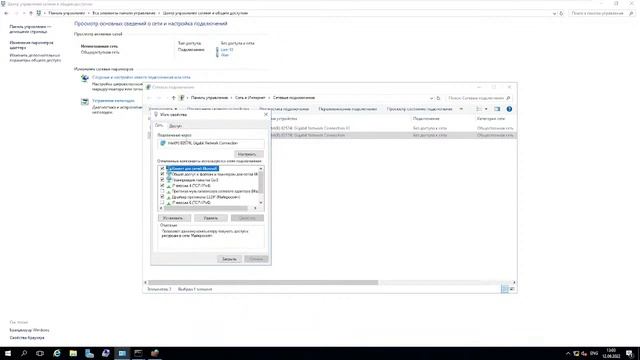Uncheck Общий доступ к файлам и принтерам checkbox
This screenshot has height=360, width=640.
162,174
